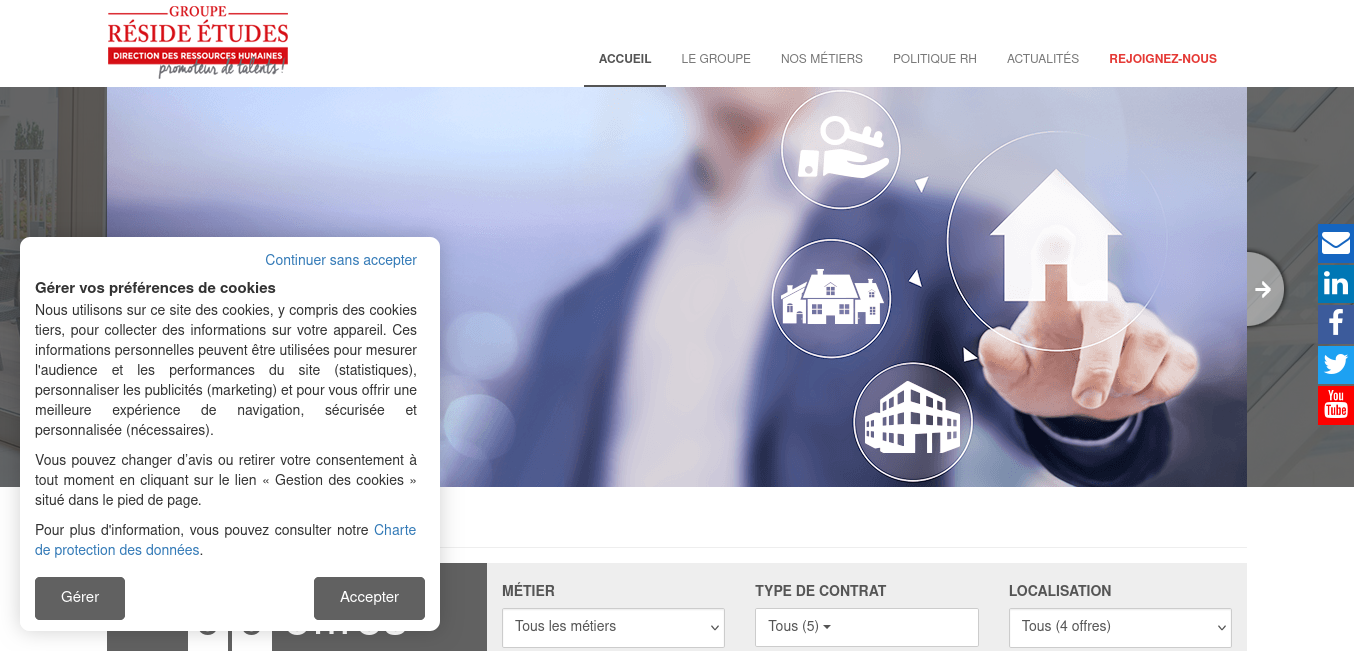Viewport: 1366px width, 651px height.
Task: Click Continuer sans accepter link
Action: [341, 260]
